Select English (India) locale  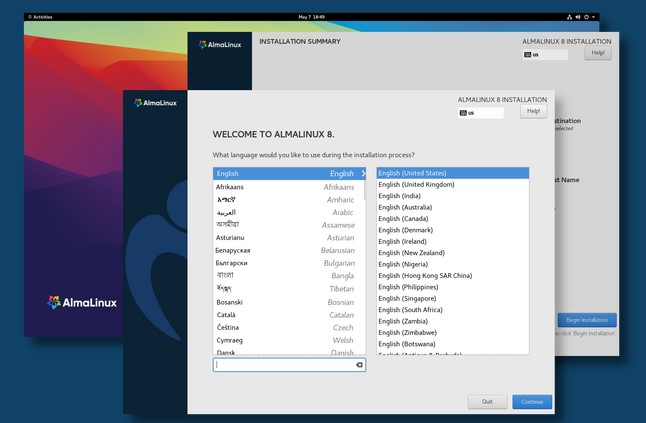453,196
